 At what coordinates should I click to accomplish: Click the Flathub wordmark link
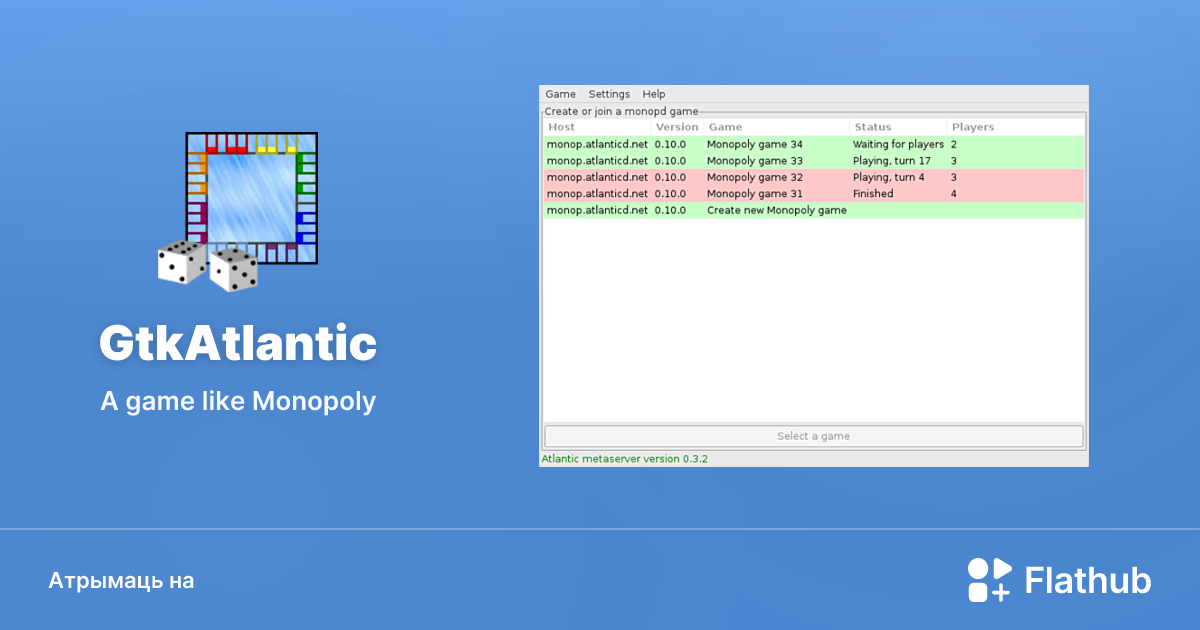pyautogui.click(x=1087, y=579)
